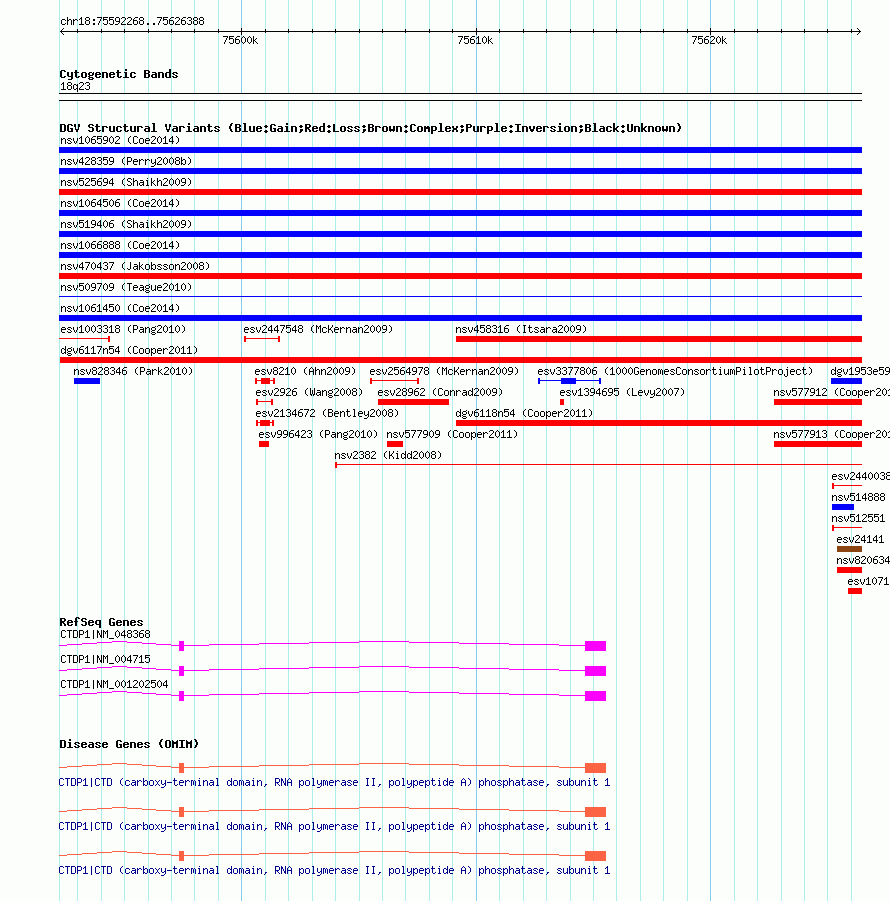This screenshot has width=890, height=901.
Task: Select the Cytogenetic Bands track title
Action: pos(119,74)
